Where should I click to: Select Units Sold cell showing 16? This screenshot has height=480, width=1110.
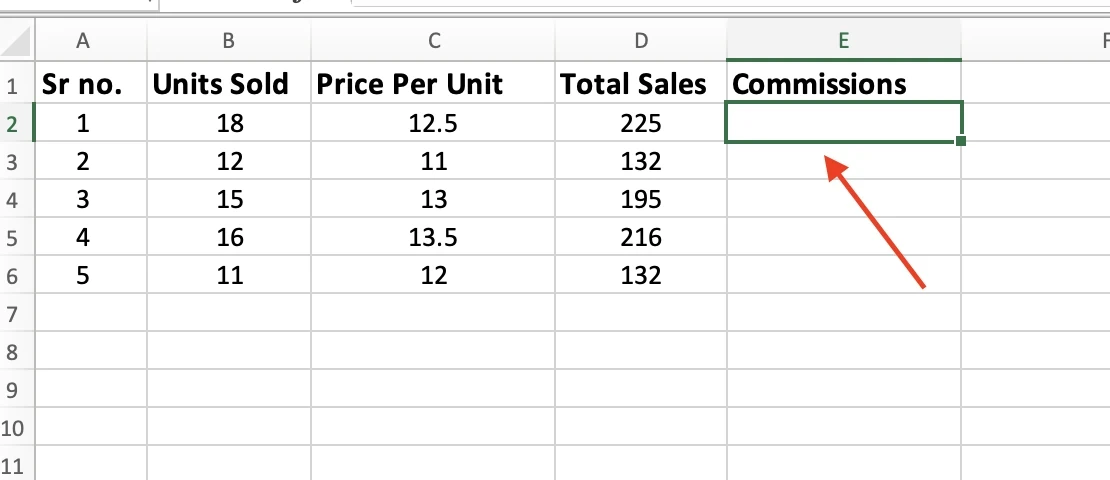(229, 236)
